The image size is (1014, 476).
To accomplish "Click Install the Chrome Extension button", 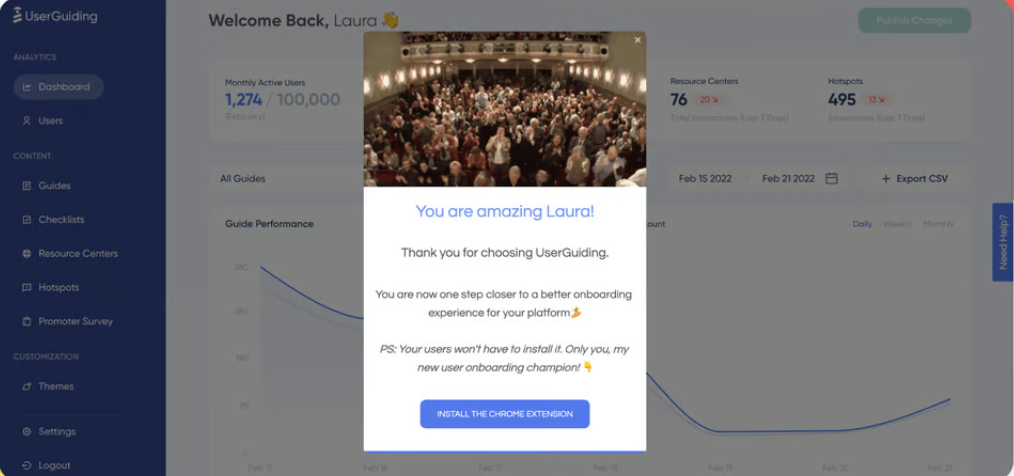I will point(504,414).
